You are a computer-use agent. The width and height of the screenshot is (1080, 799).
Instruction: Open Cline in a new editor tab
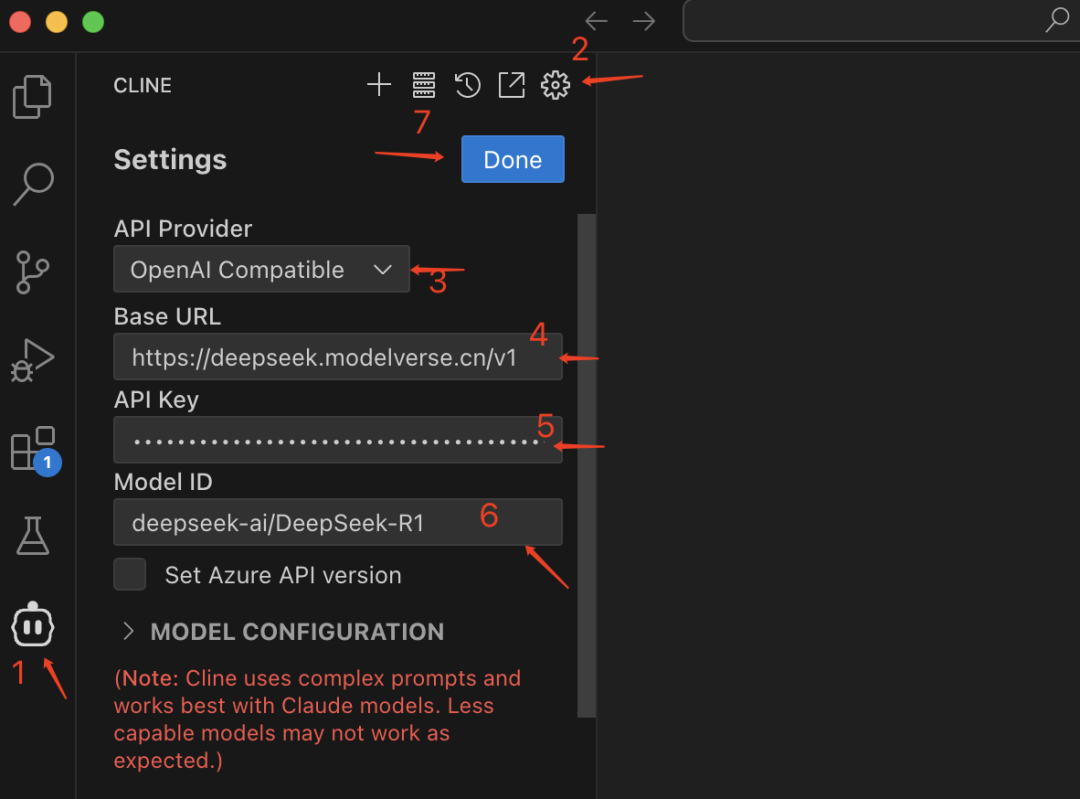pyautogui.click(x=511, y=85)
